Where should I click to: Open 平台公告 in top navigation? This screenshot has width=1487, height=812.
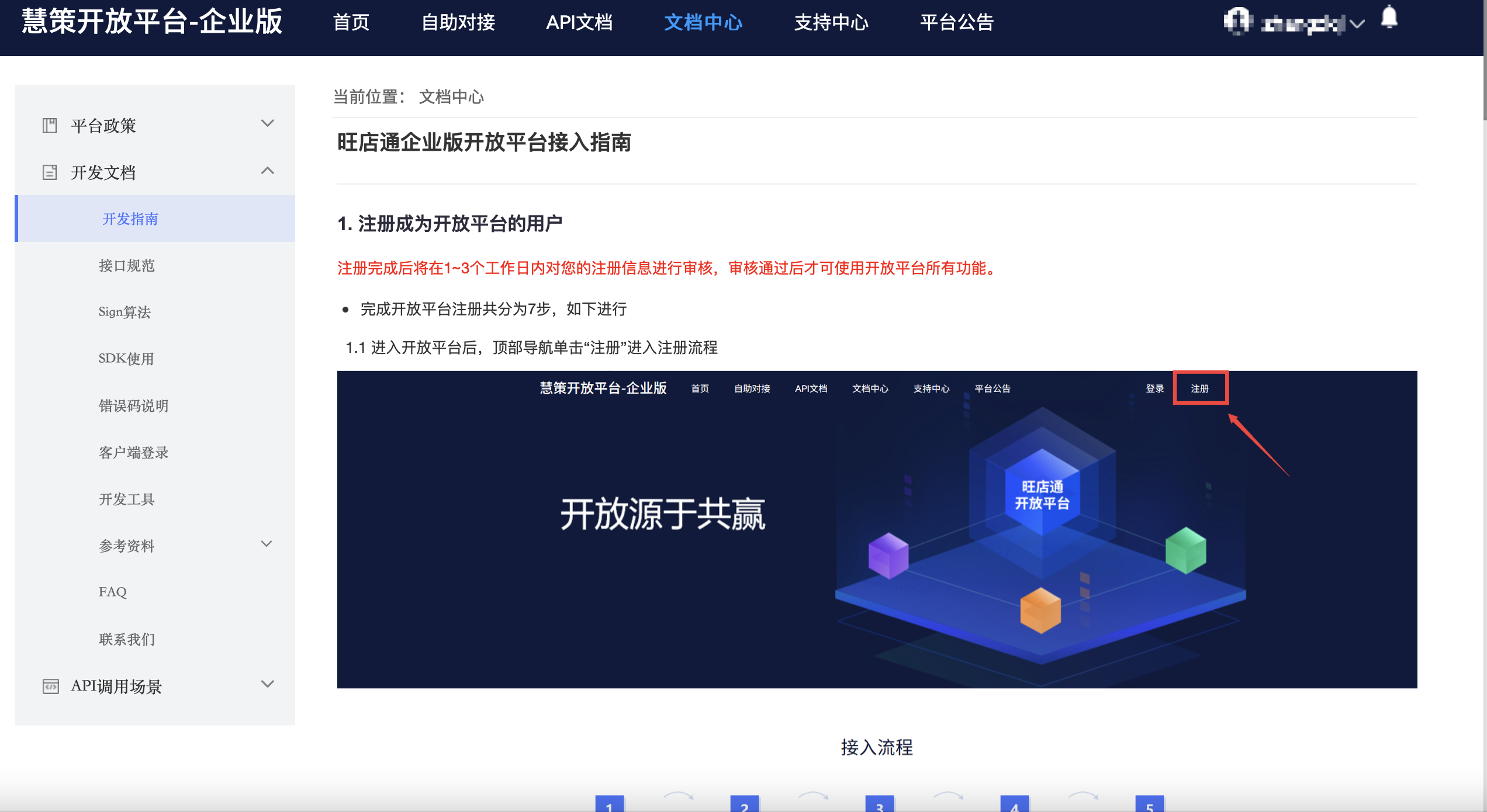coord(957,23)
